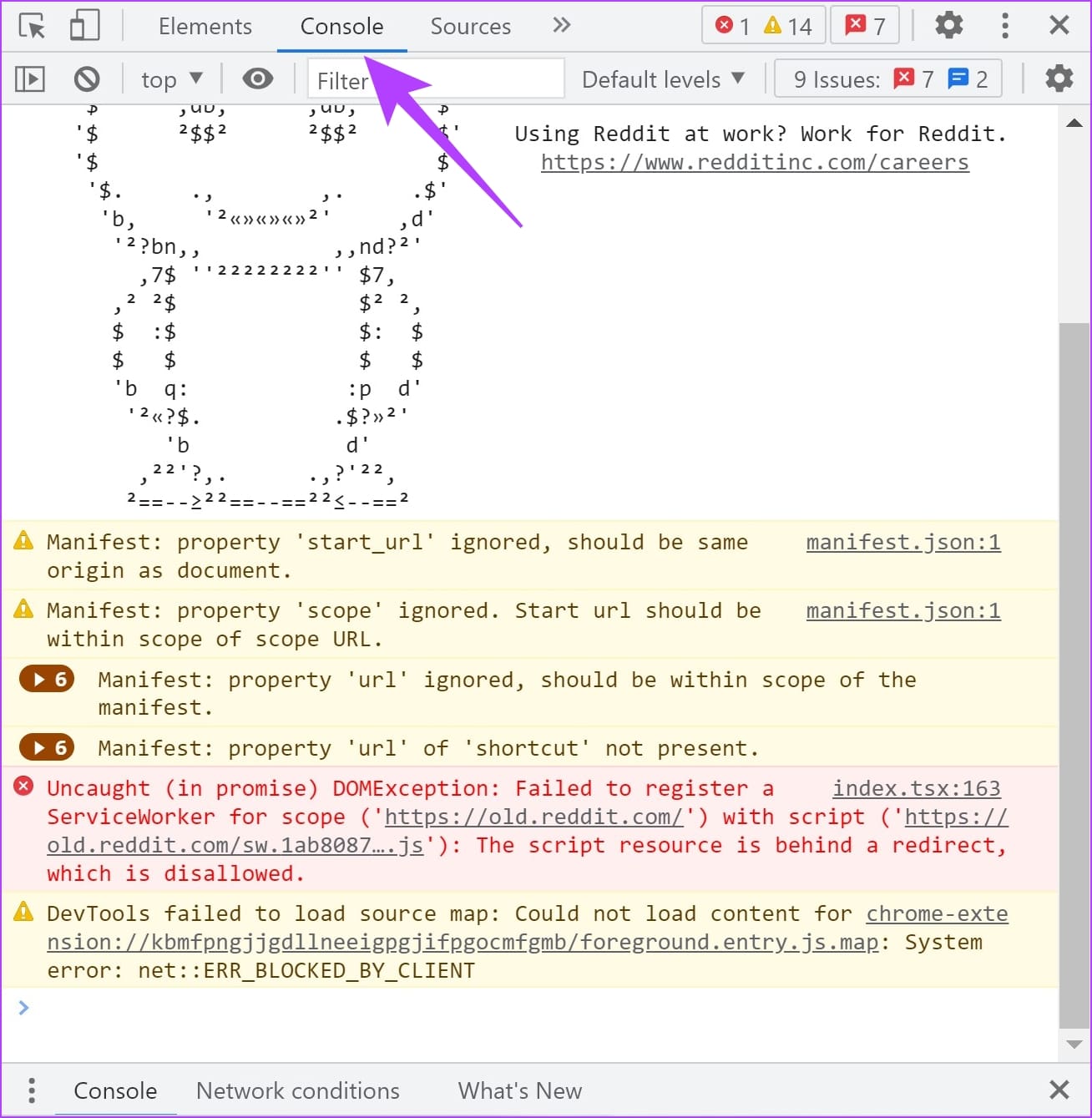
Task: Open the sw.1ab8087 script URL link
Action: click(235, 845)
